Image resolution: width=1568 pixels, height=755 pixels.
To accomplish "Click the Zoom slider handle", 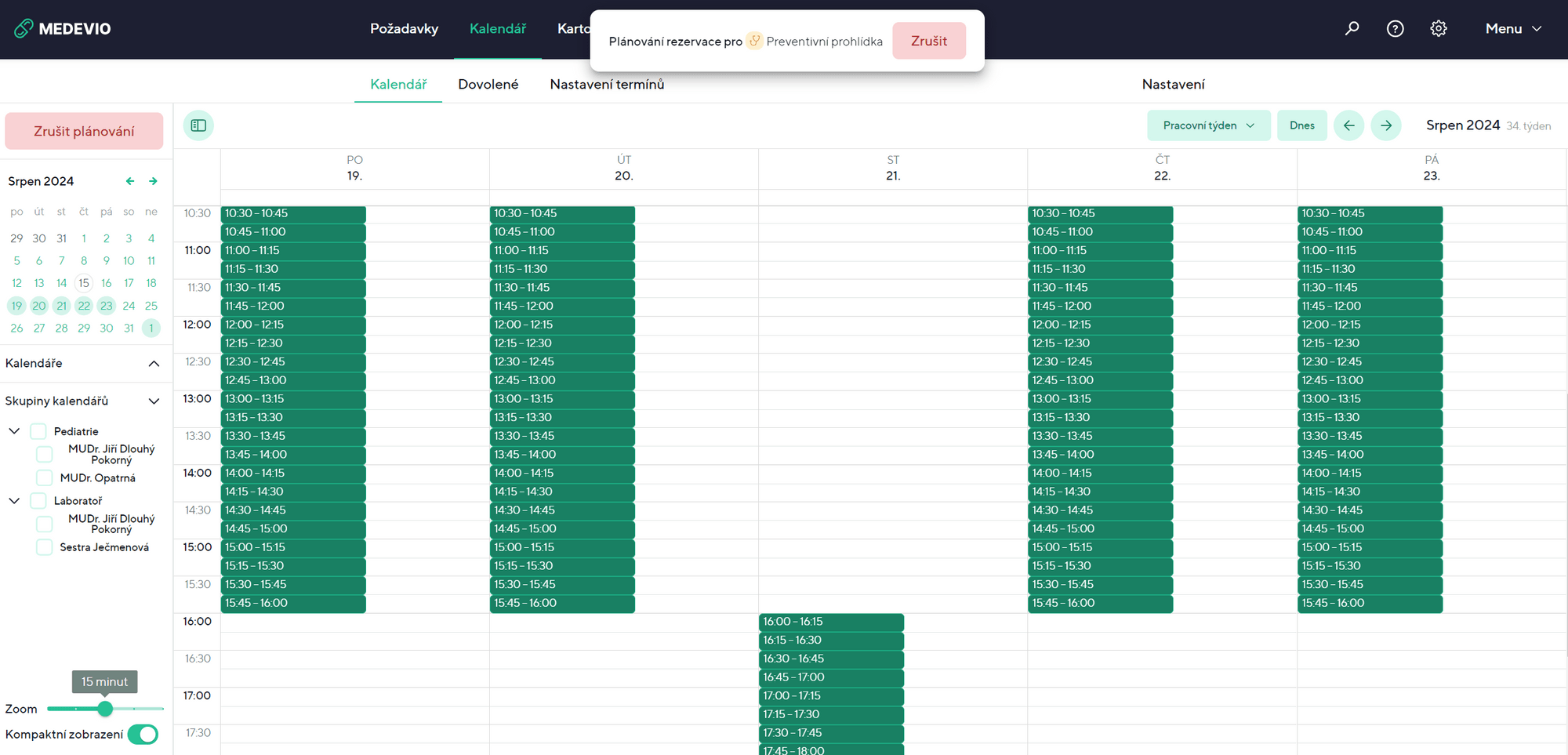I will pos(105,709).
